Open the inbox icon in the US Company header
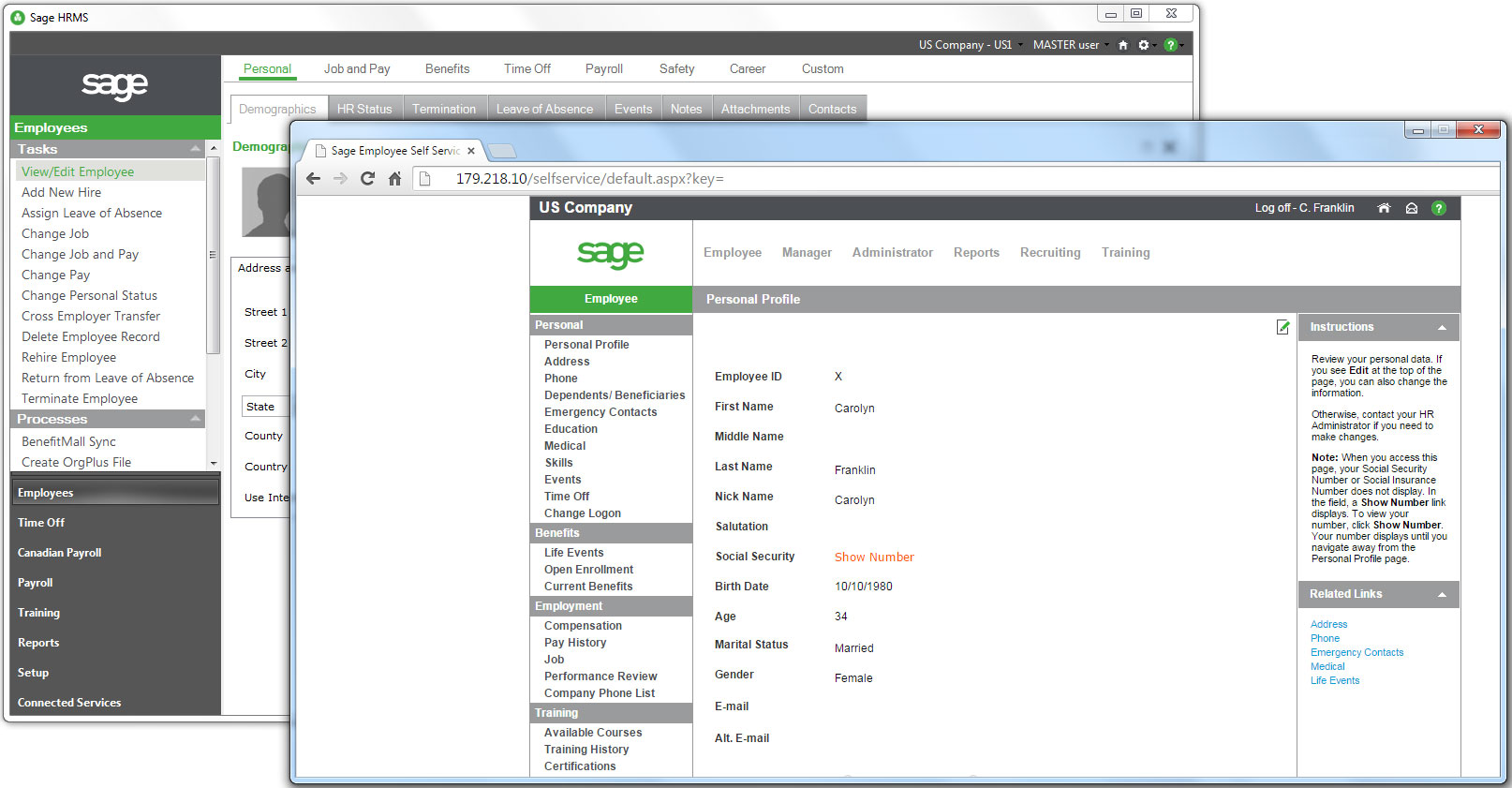The width and height of the screenshot is (1512, 788). tap(1412, 208)
